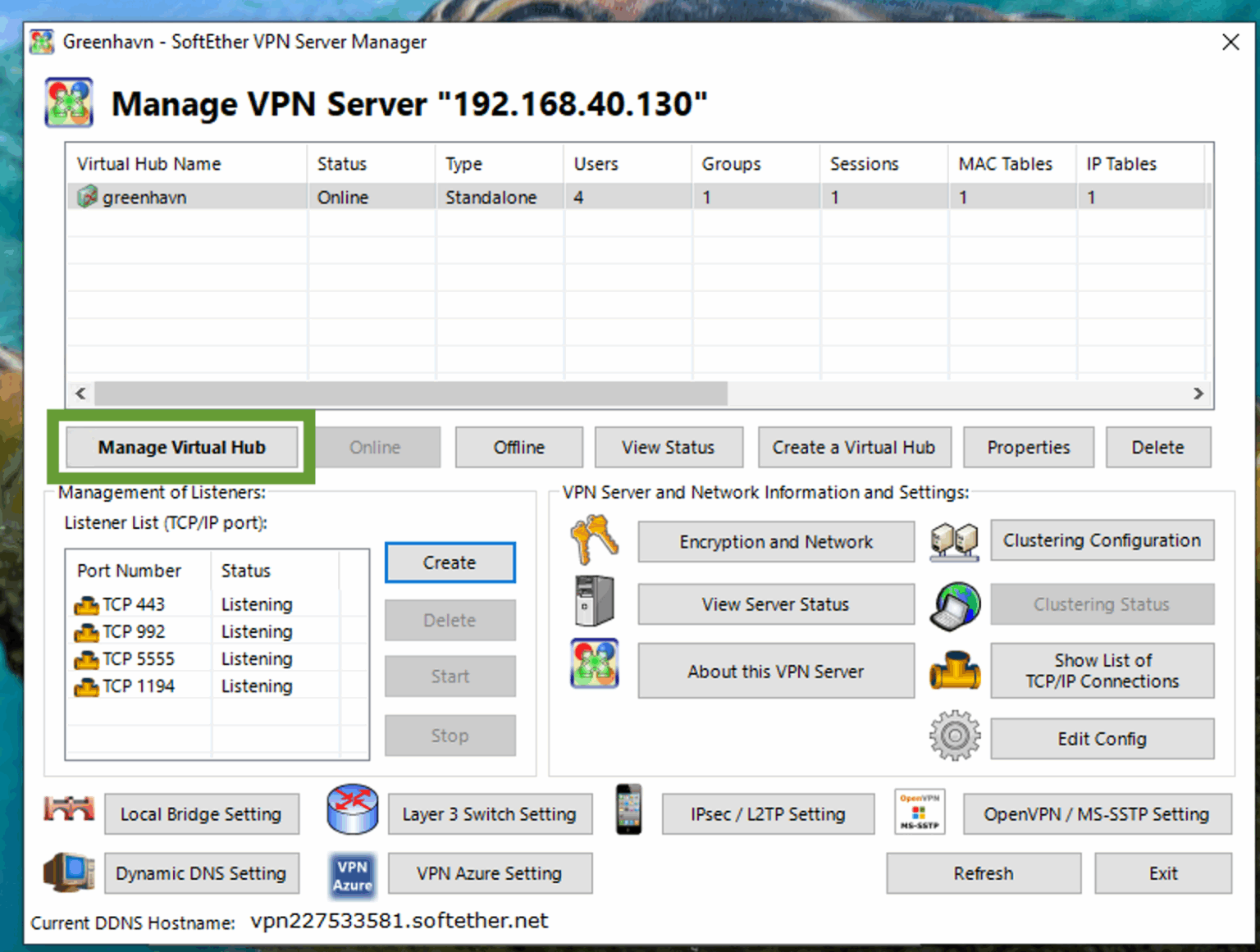The width and height of the screenshot is (1260, 952).
Task: Open Encryption and Network via keys icon
Action: point(593,542)
